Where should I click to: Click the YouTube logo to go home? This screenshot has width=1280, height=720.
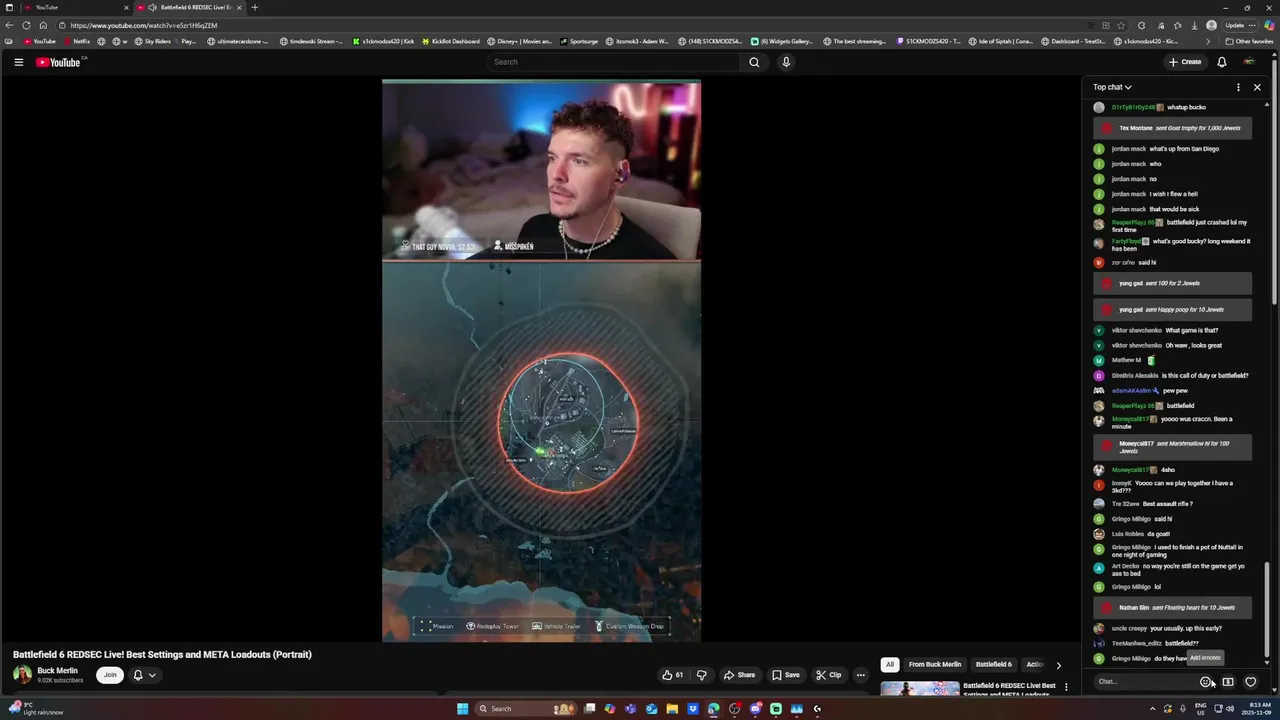59,62
